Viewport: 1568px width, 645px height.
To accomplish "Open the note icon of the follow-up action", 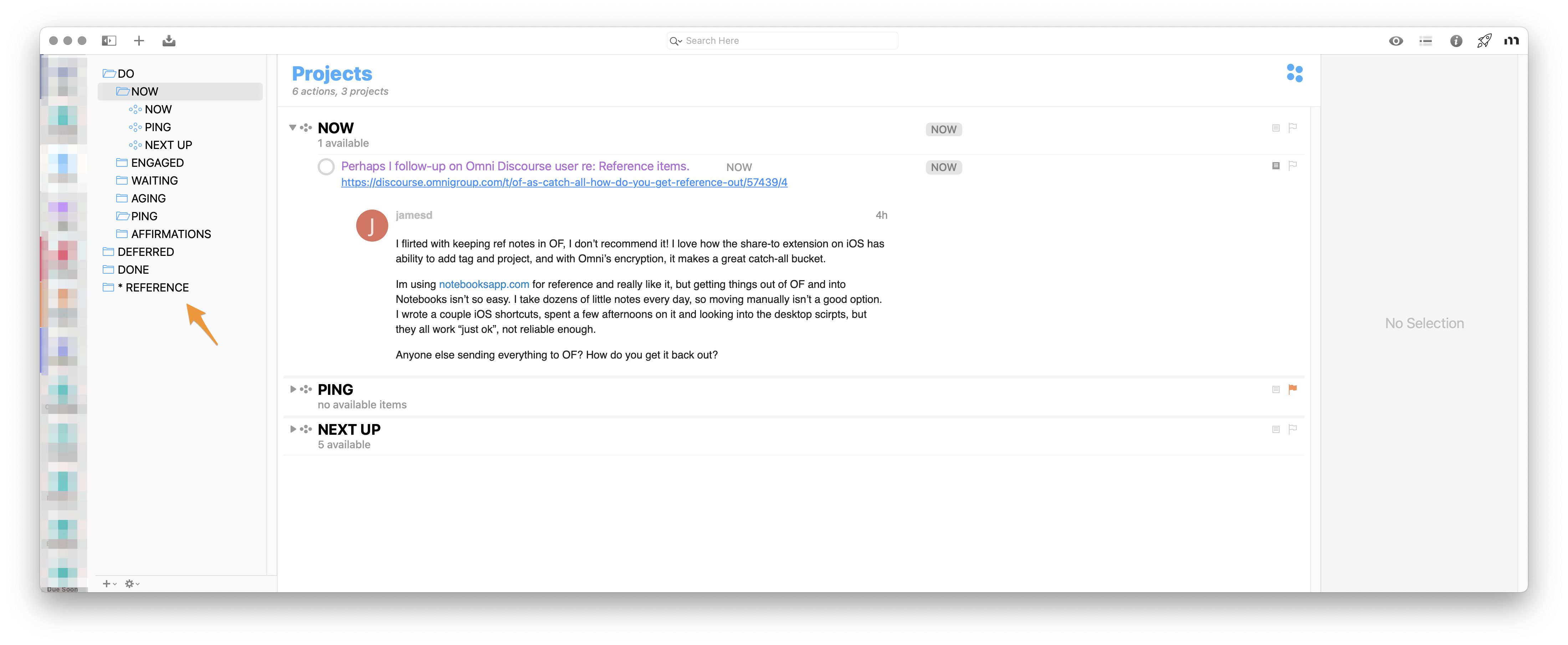I will [x=1275, y=165].
